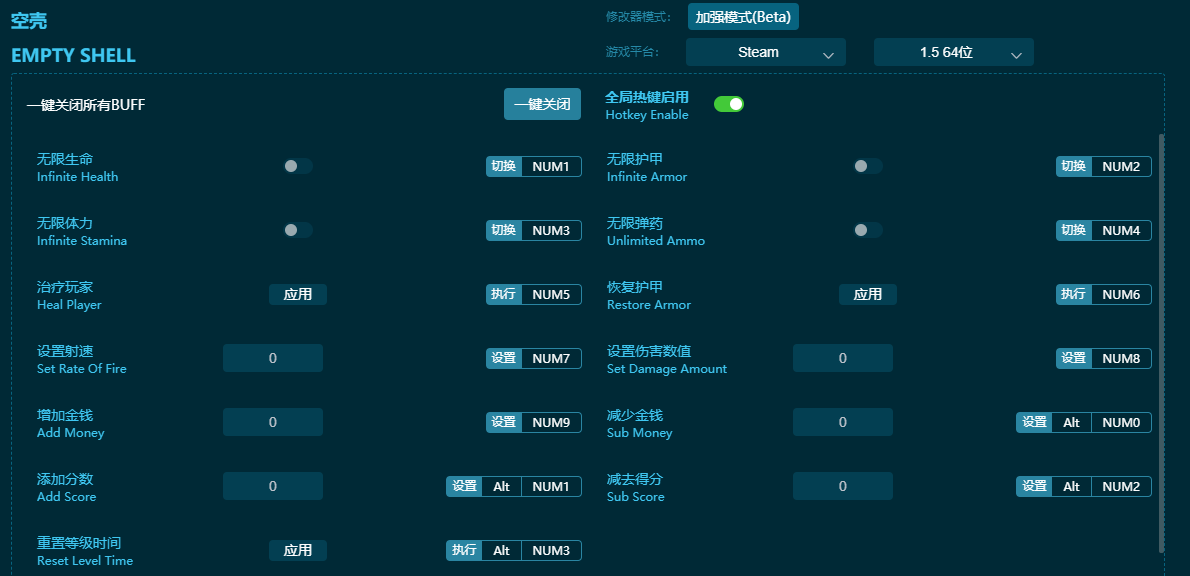Click NUM4 hotkey key for Unlimited Ammo
Viewport: 1190px width, 576px height.
click(x=1122, y=230)
